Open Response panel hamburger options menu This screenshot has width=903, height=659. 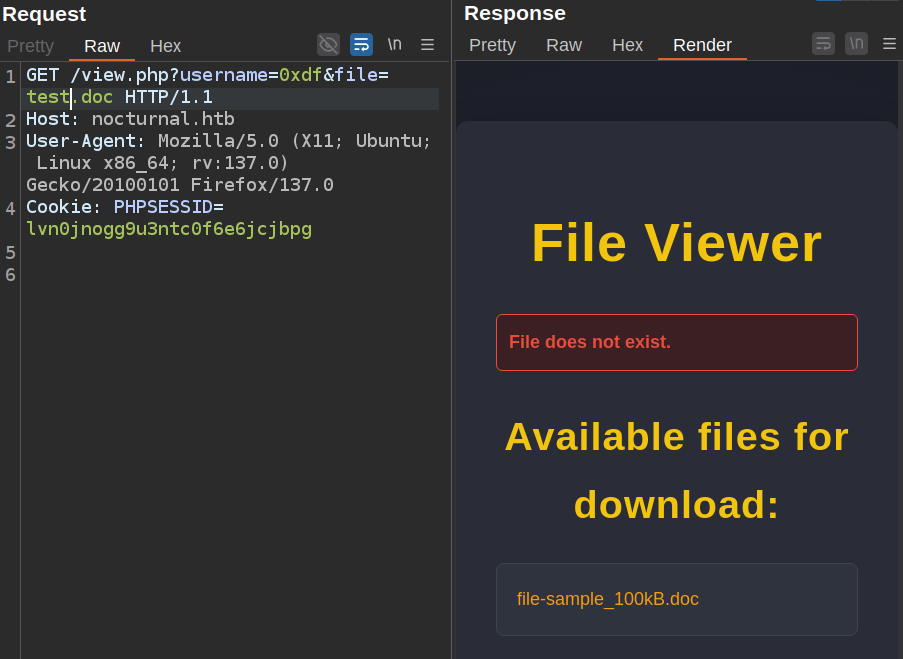point(888,44)
